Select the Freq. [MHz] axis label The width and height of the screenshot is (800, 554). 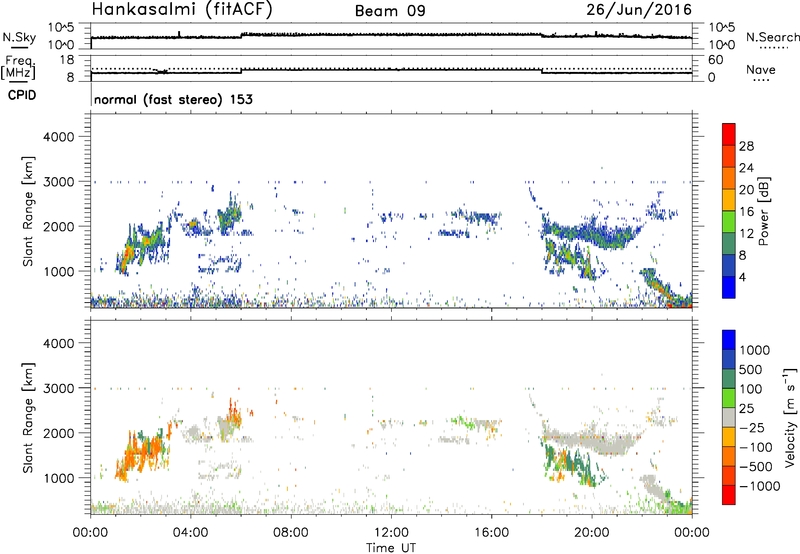coord(18,67)
